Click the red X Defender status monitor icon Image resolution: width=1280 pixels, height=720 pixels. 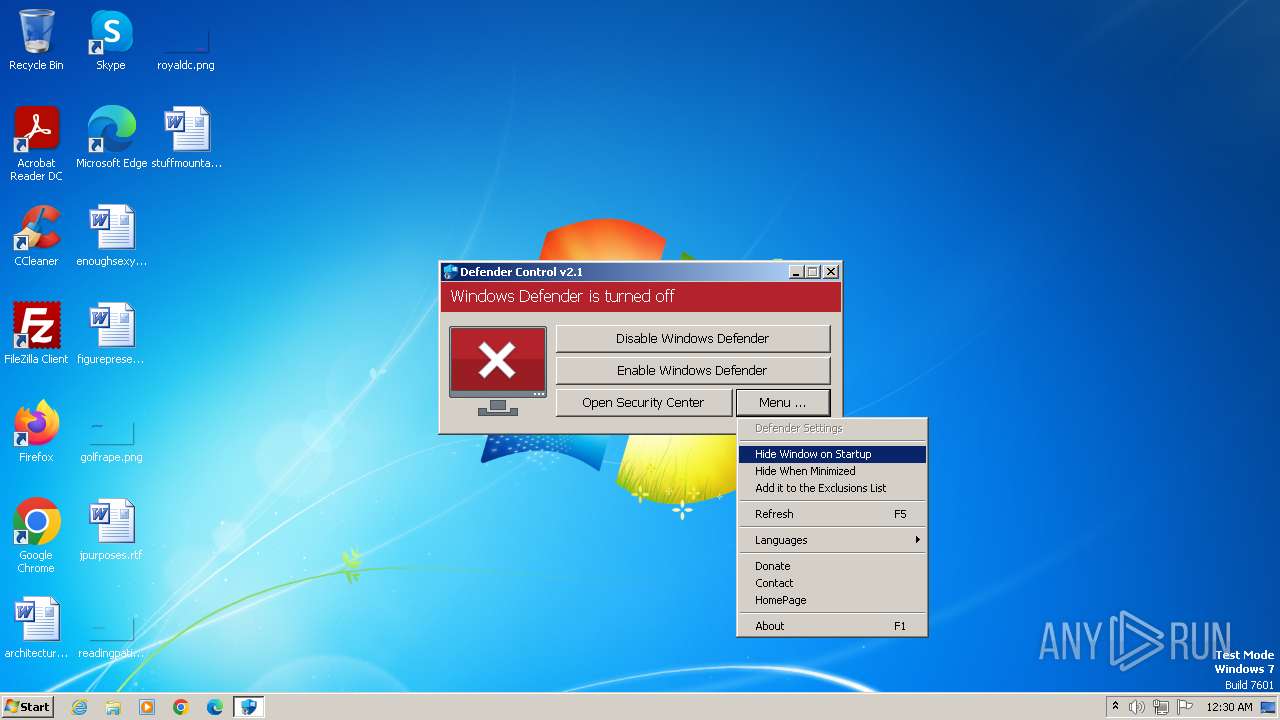tap(498, 370)
